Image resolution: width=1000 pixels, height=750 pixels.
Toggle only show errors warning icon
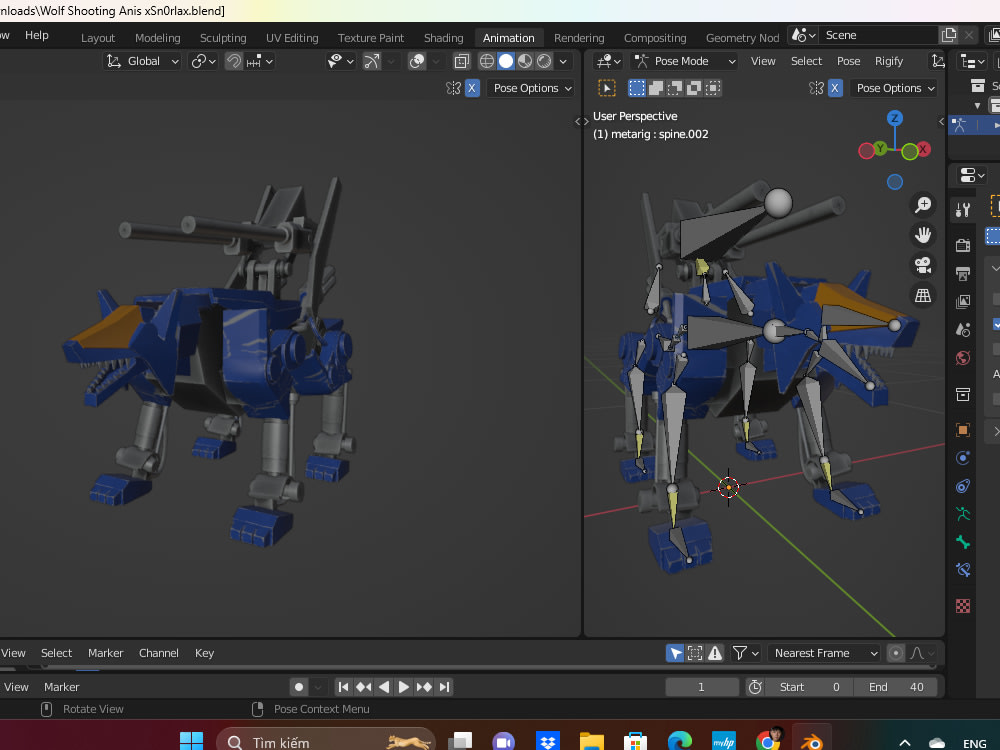[715, 652]
